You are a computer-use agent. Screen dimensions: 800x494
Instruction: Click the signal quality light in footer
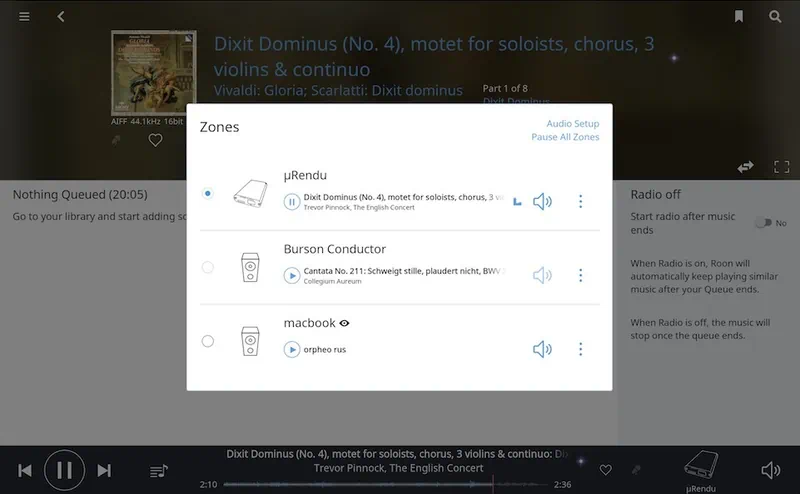tap(581, 461)
